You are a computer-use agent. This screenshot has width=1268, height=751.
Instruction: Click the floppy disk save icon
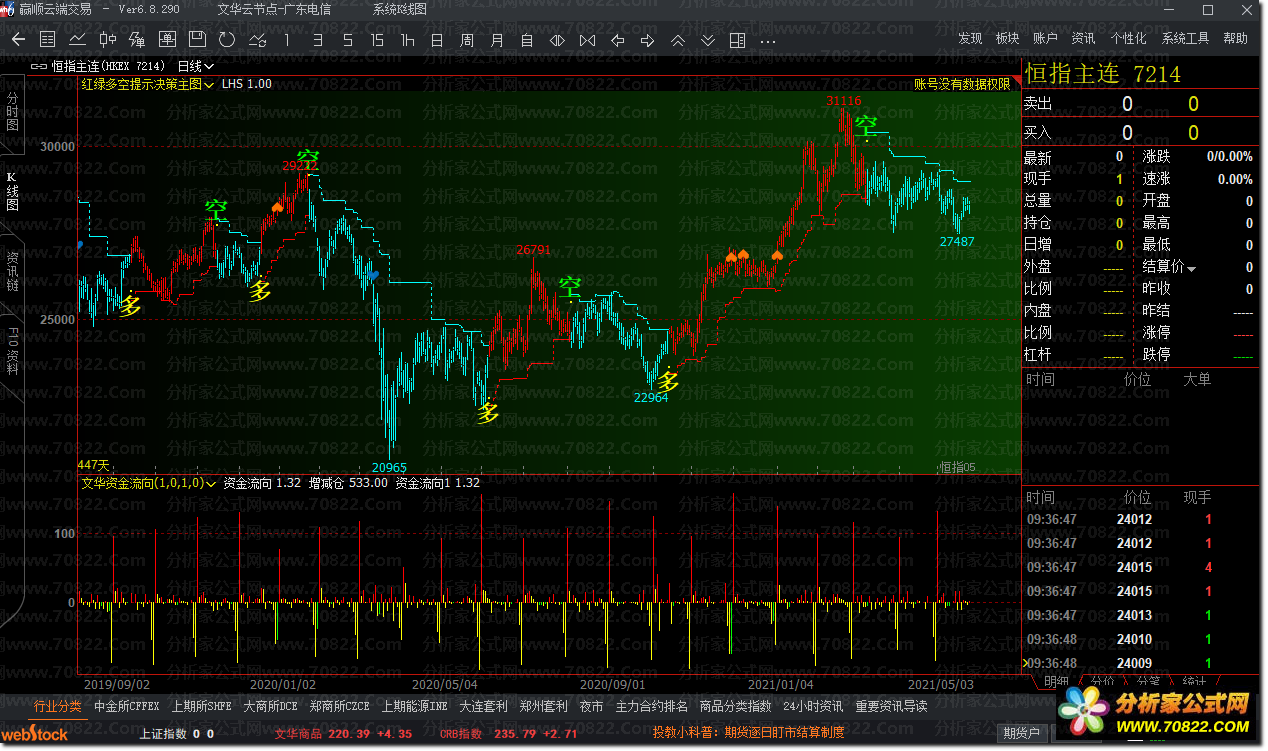[197, 40]
